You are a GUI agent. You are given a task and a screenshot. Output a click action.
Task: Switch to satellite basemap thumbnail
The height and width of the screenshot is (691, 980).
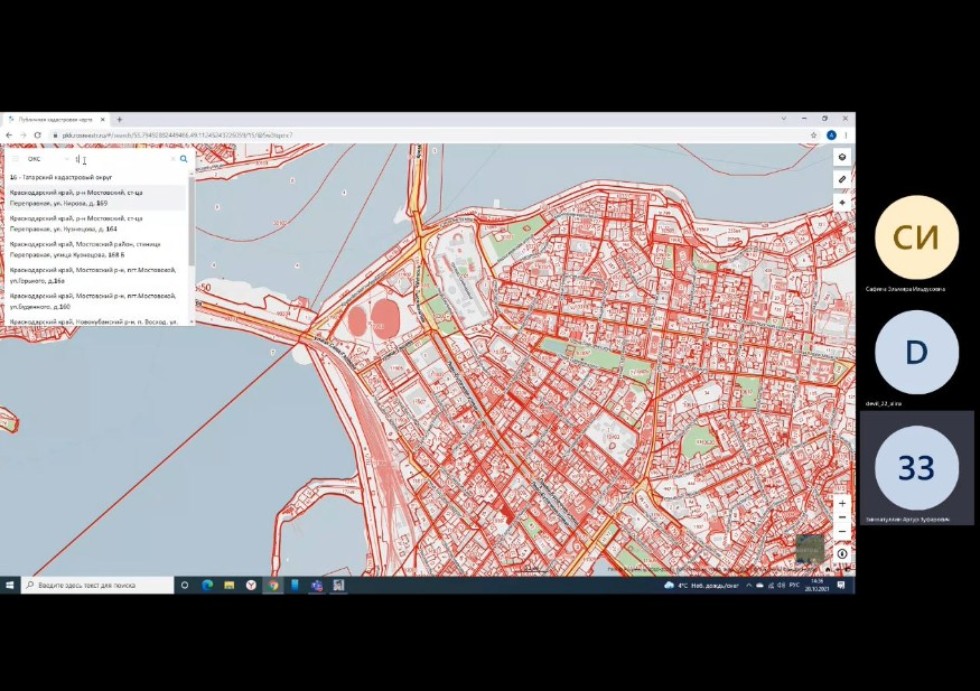(x=809, y=548)
